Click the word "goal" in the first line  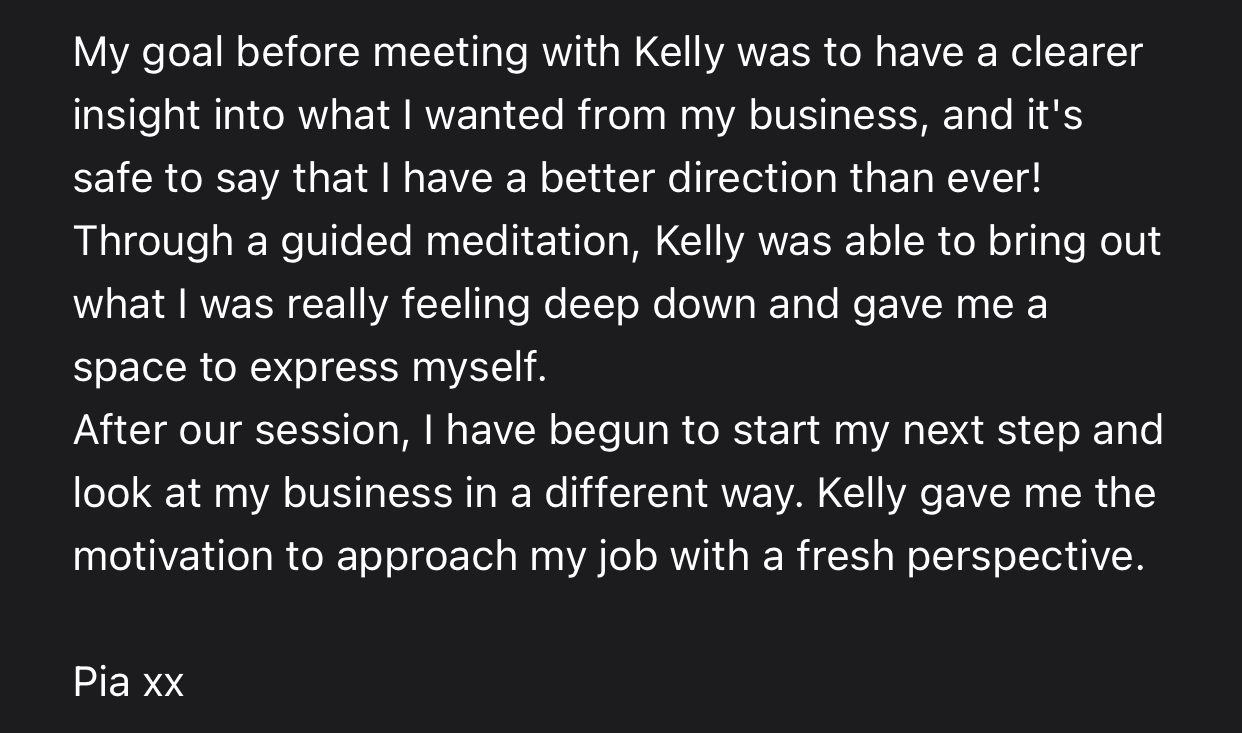coord(182,54)
